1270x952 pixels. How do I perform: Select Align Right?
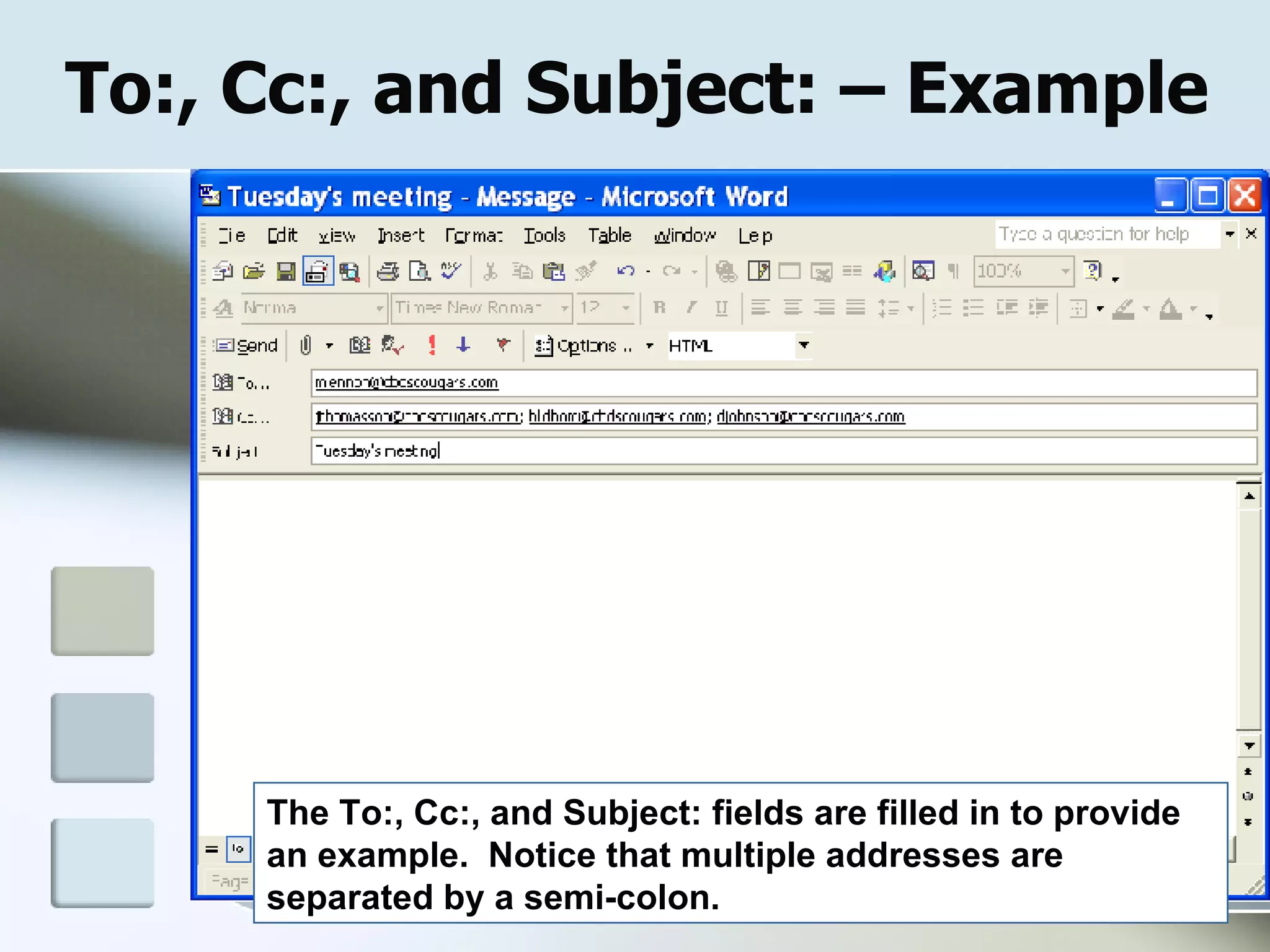coord(824,308)
